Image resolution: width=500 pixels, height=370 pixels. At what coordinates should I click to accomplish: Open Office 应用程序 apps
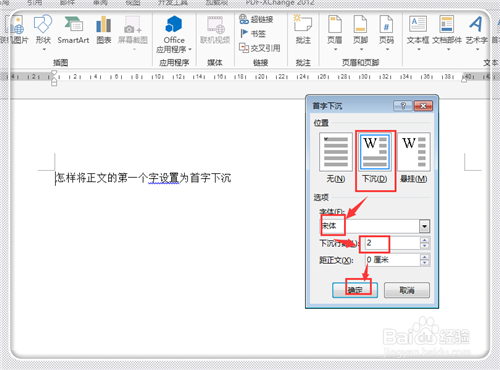(x=174, y=34)
